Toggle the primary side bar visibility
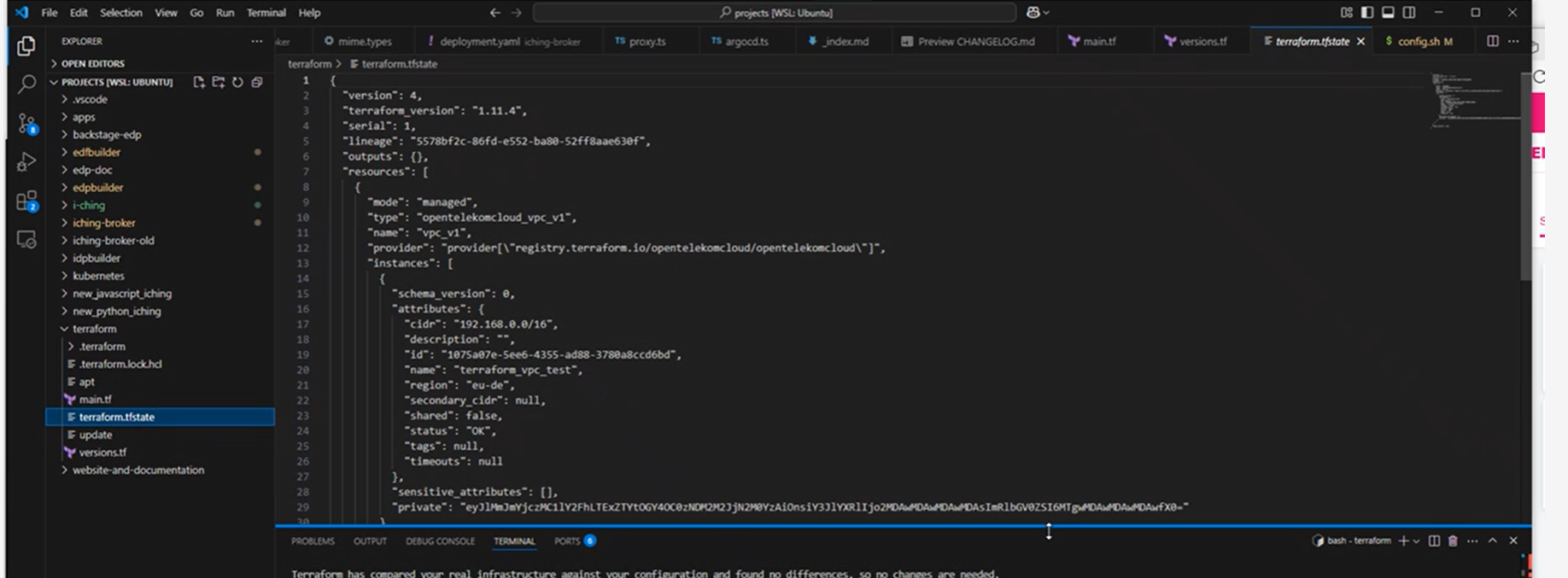Image resolution: width=1568 pixels, height=578 pixels. coord(1367,13)
